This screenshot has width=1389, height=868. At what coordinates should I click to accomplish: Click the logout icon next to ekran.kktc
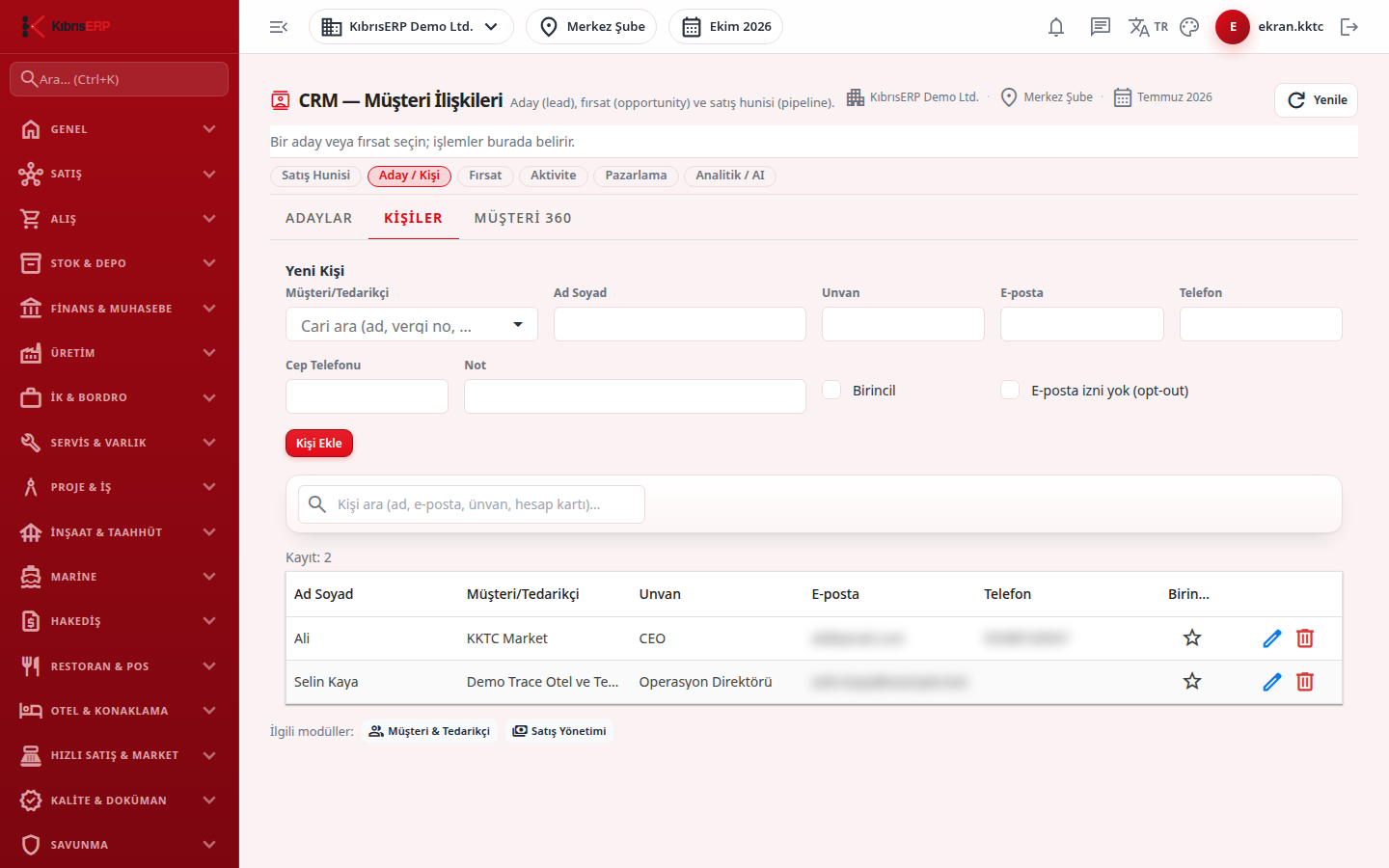[1349, 27]
